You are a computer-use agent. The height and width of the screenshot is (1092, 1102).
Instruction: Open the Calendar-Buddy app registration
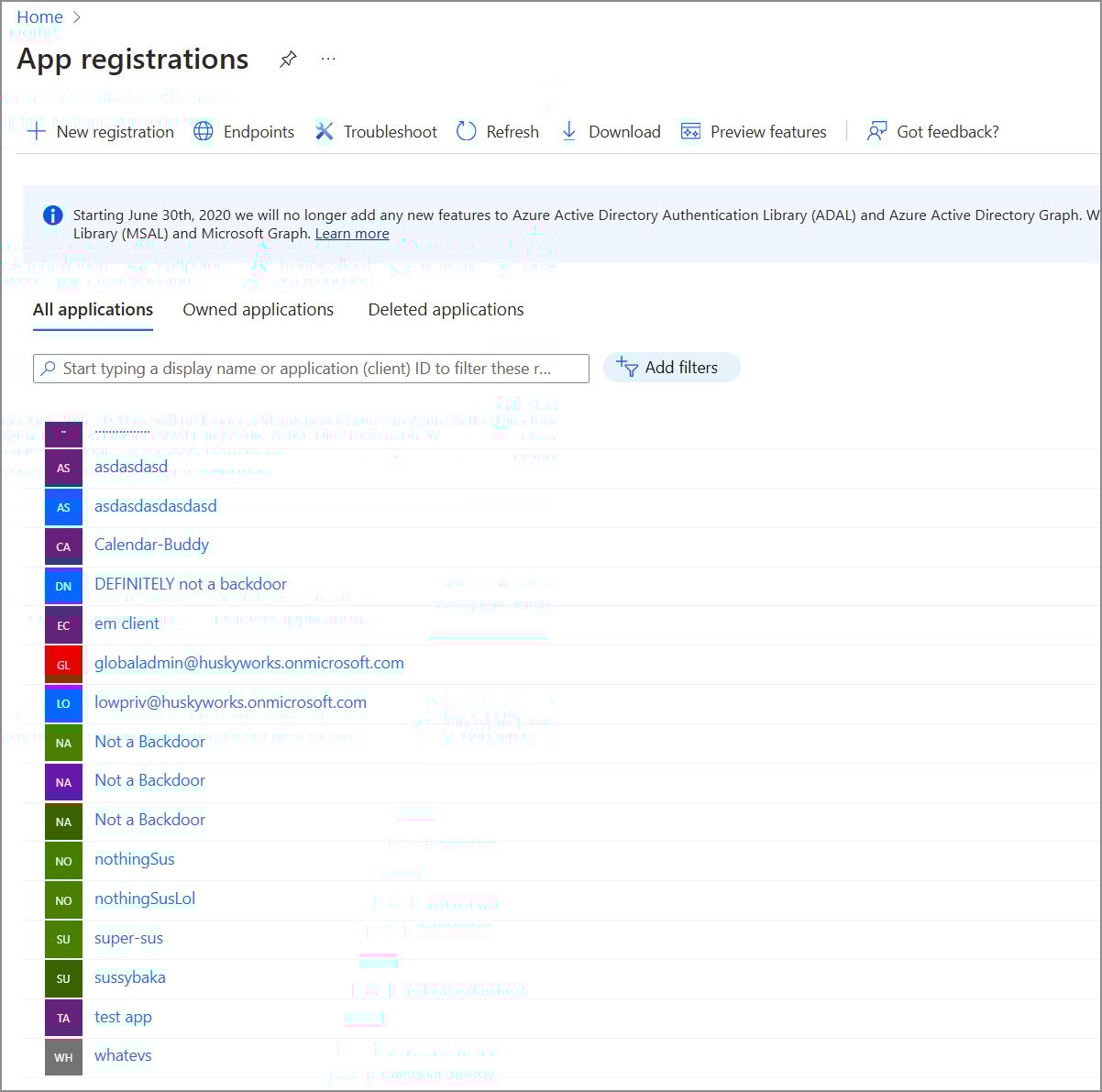(151, 545)
